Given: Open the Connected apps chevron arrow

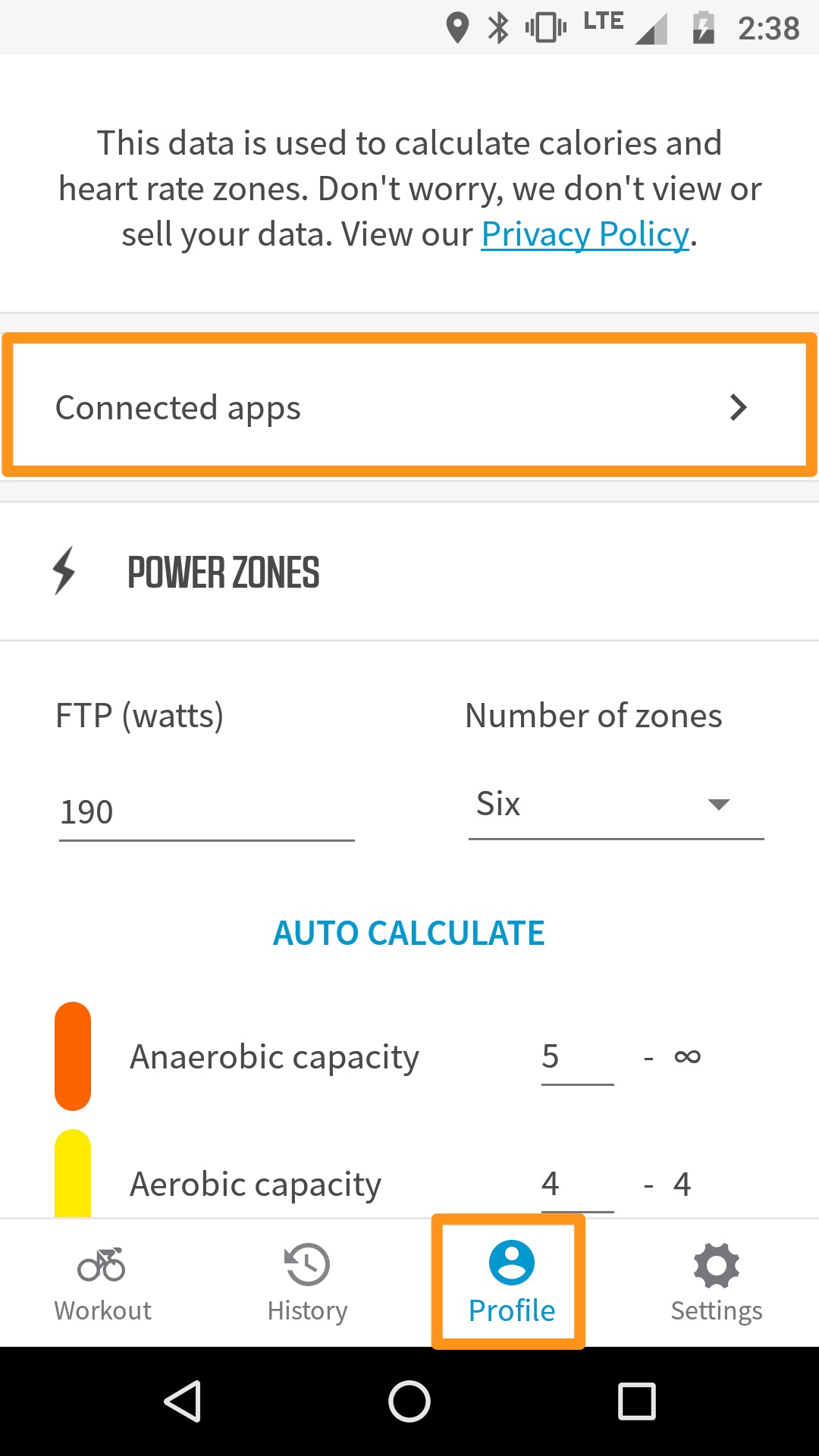Looking at the screenshot, I should (x=738, y=407).
